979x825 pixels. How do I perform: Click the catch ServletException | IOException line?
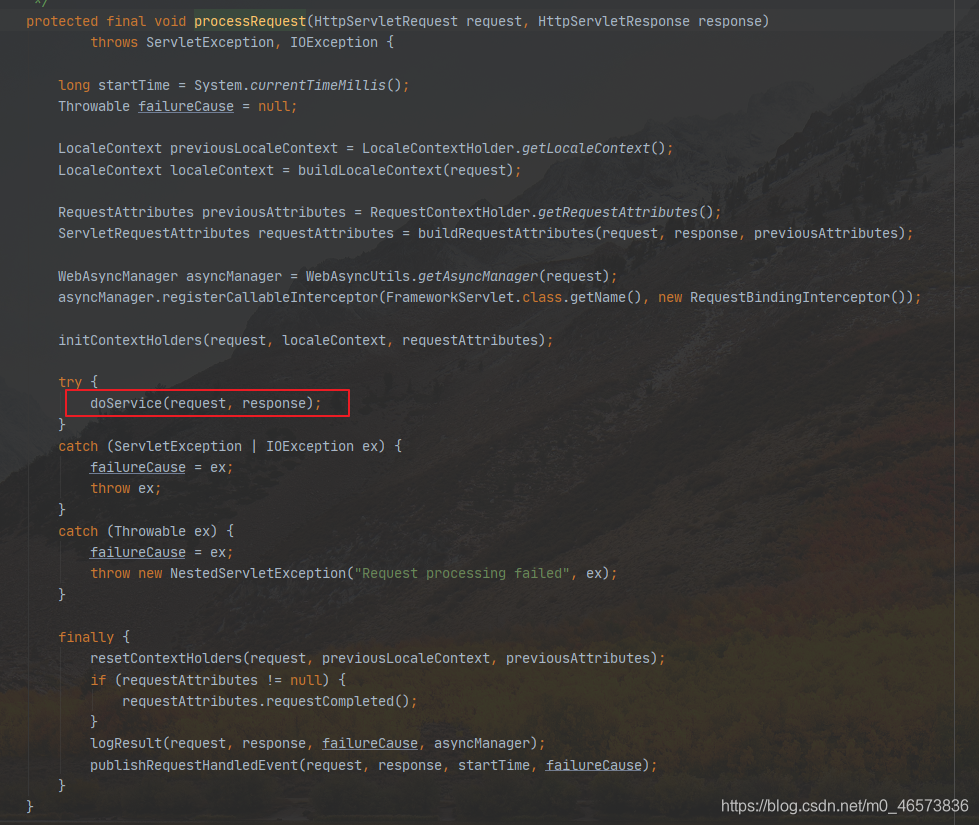point(230,447)
